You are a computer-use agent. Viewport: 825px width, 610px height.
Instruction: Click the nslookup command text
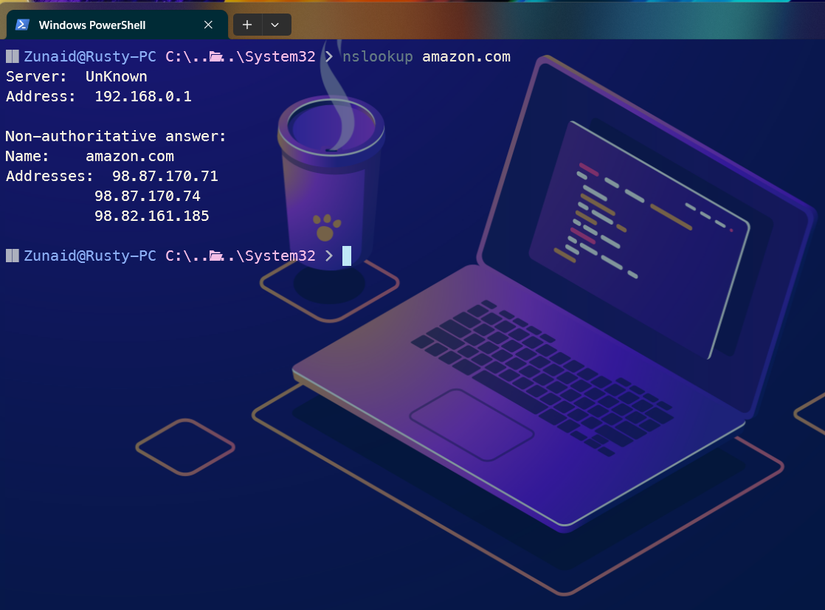[377, 56]
